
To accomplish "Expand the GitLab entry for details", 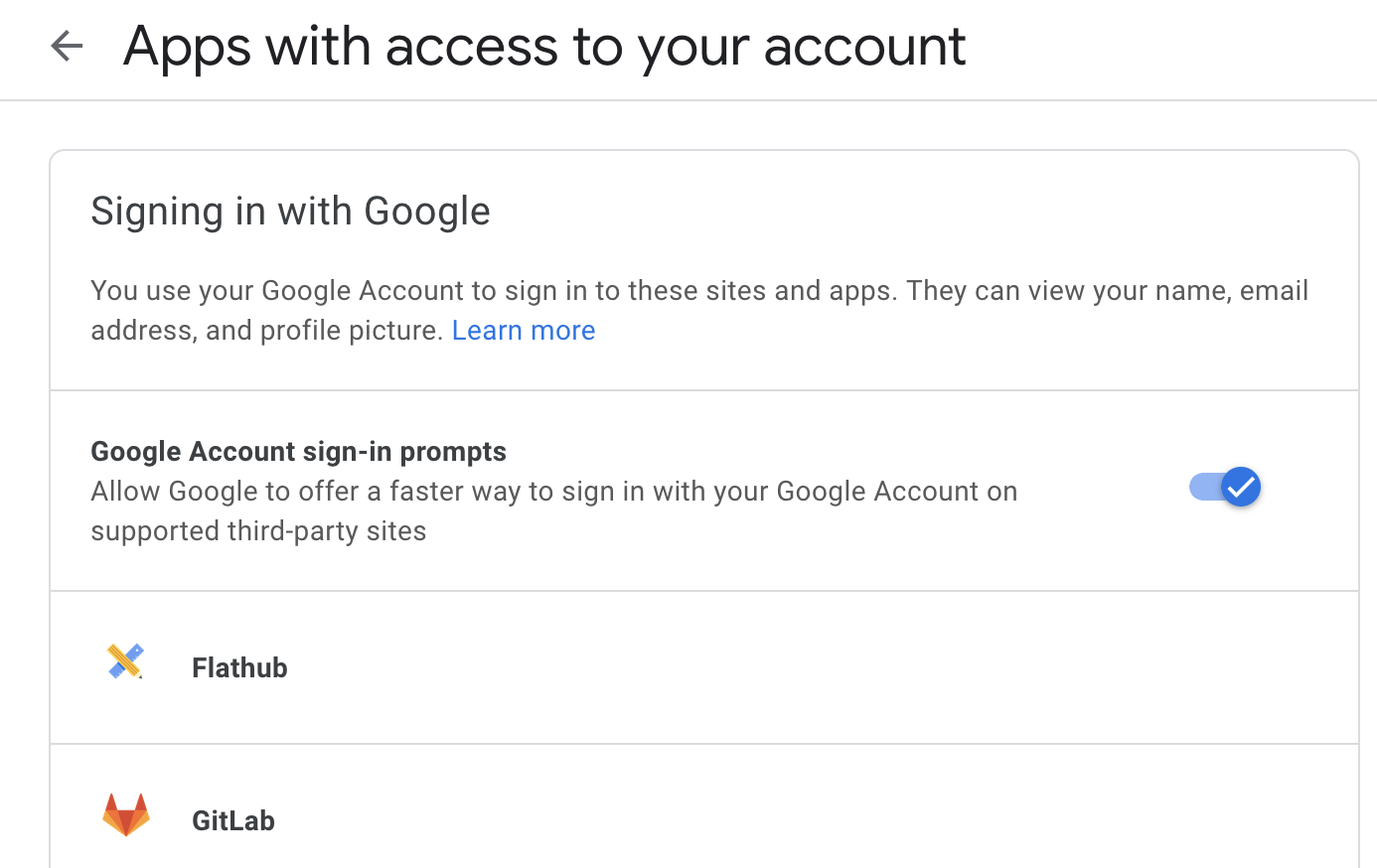I will [x=695, y=819].
